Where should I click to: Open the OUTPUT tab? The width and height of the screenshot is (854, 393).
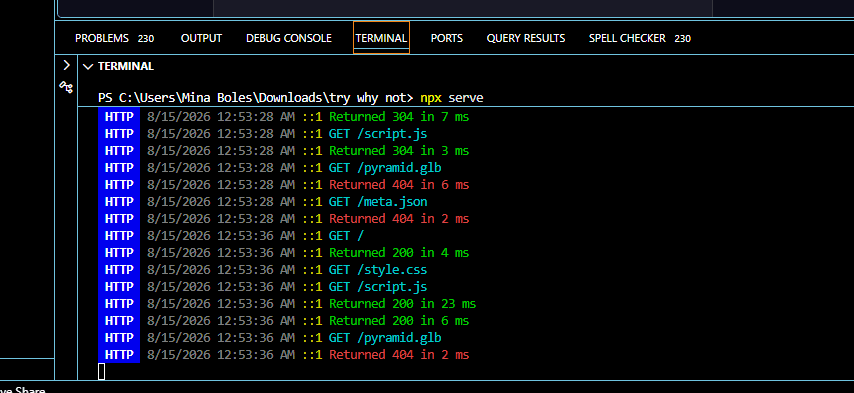(202, 38)
